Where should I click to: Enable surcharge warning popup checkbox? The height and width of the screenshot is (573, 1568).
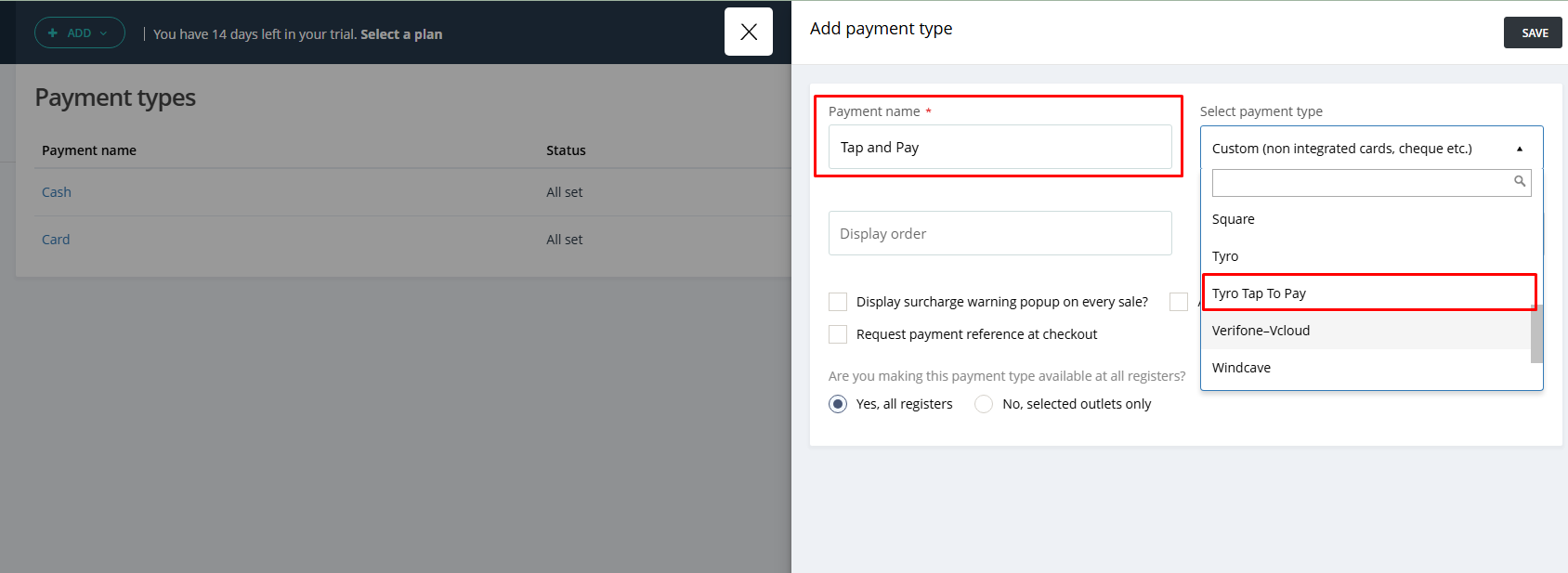[x=838, y=302]
